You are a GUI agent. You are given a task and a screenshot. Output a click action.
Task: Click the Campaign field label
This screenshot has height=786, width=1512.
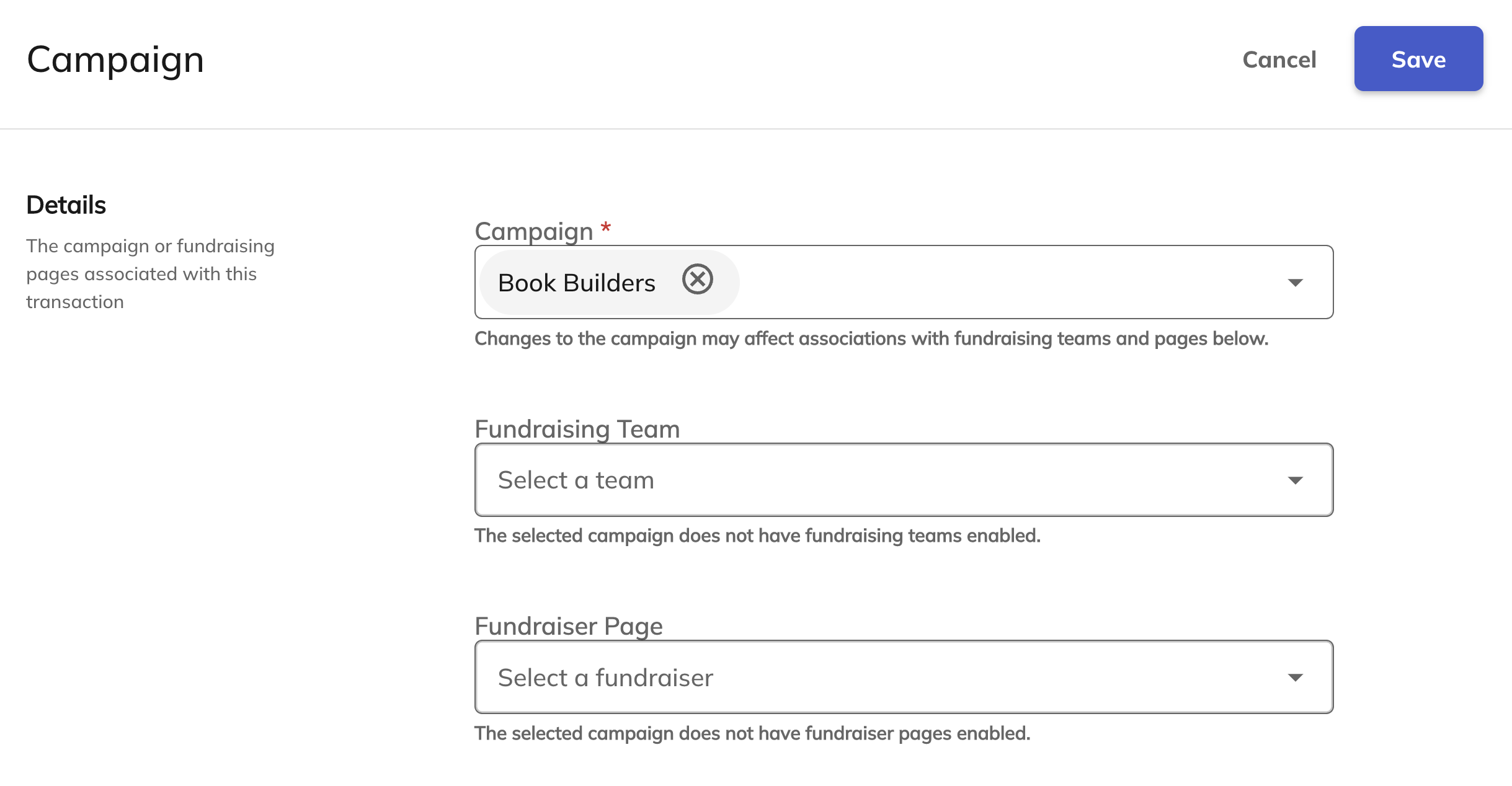534,231
